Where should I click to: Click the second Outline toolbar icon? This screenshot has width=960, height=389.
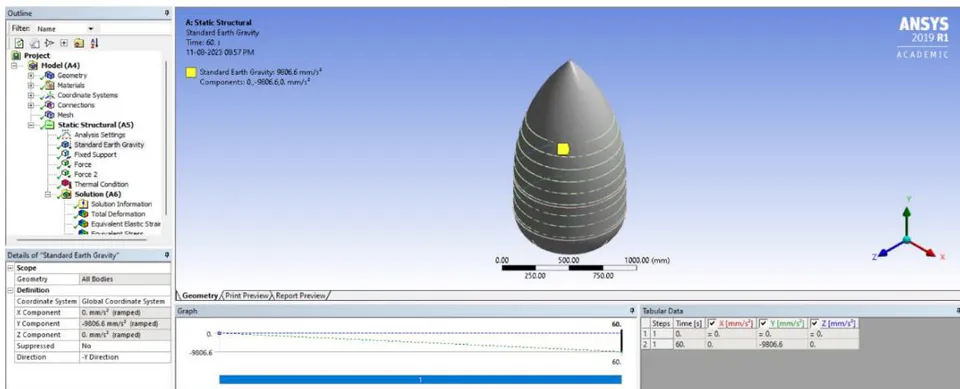35,43
